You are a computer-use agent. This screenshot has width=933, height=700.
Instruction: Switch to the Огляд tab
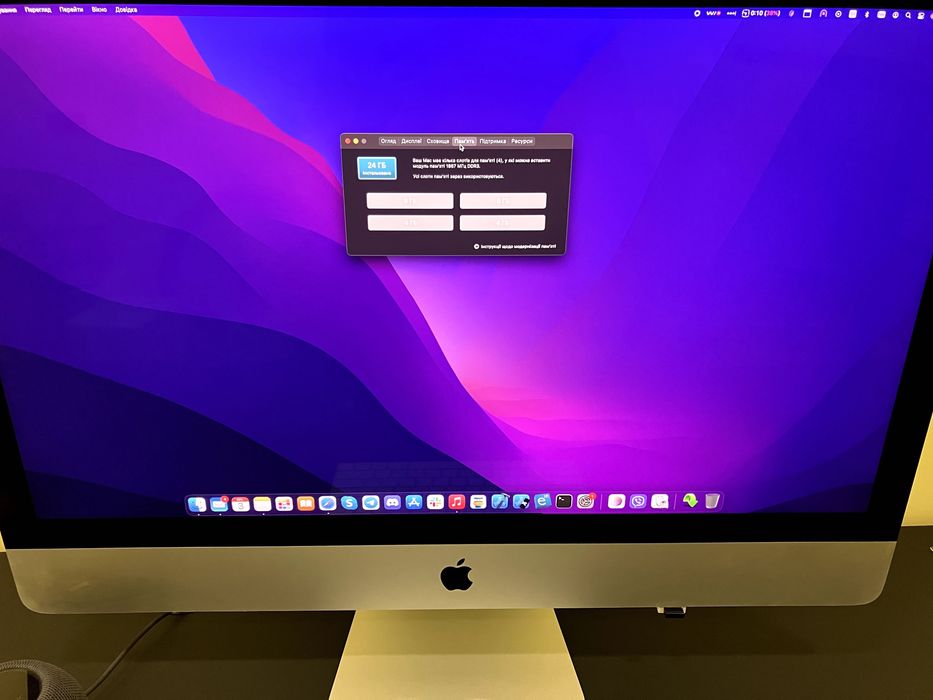pyautogui.click(x=388, y=141)
